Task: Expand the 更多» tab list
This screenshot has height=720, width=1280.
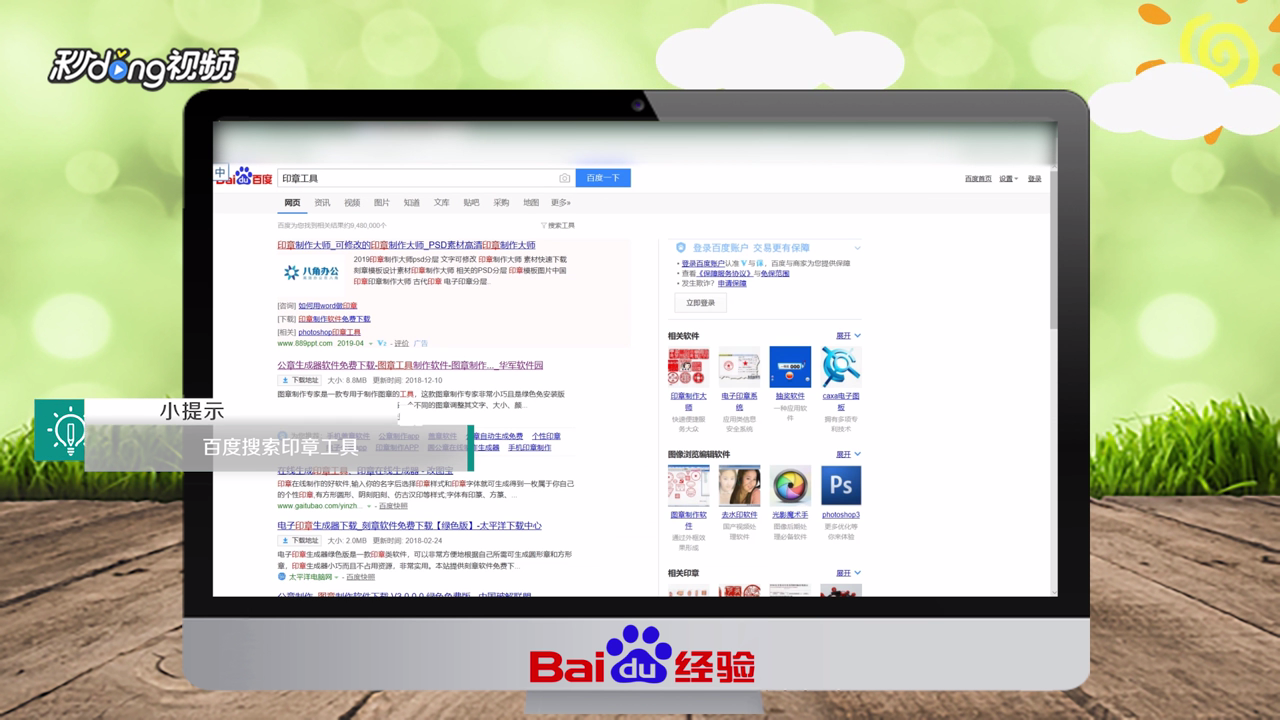Action: pos(561,203)
